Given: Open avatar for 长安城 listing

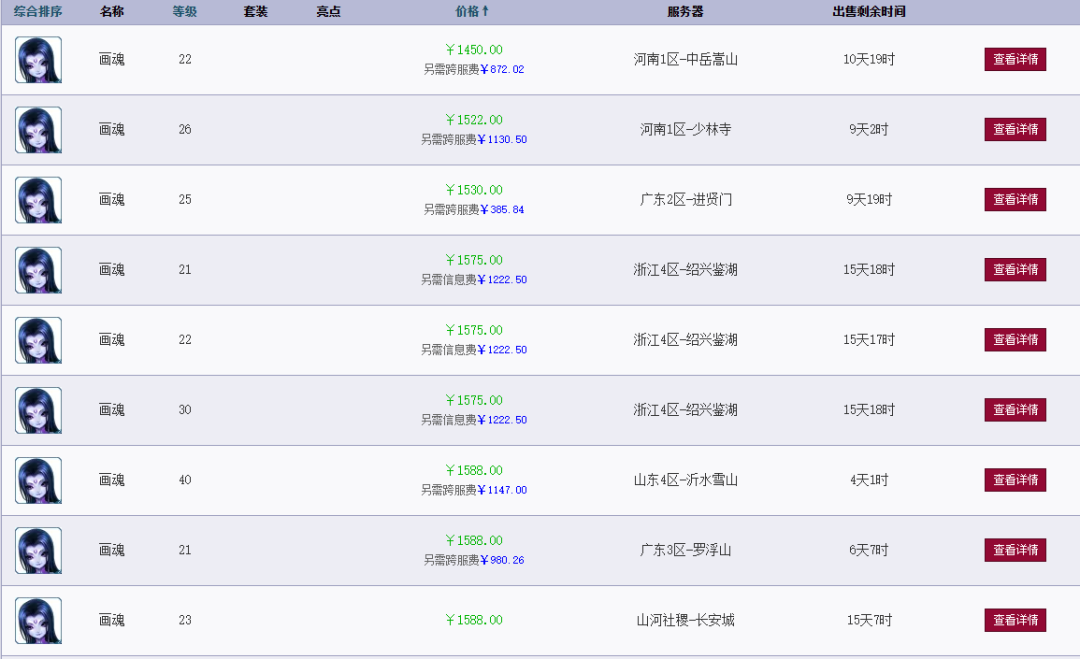Looking at the screenshot, I should coord(39,621).
